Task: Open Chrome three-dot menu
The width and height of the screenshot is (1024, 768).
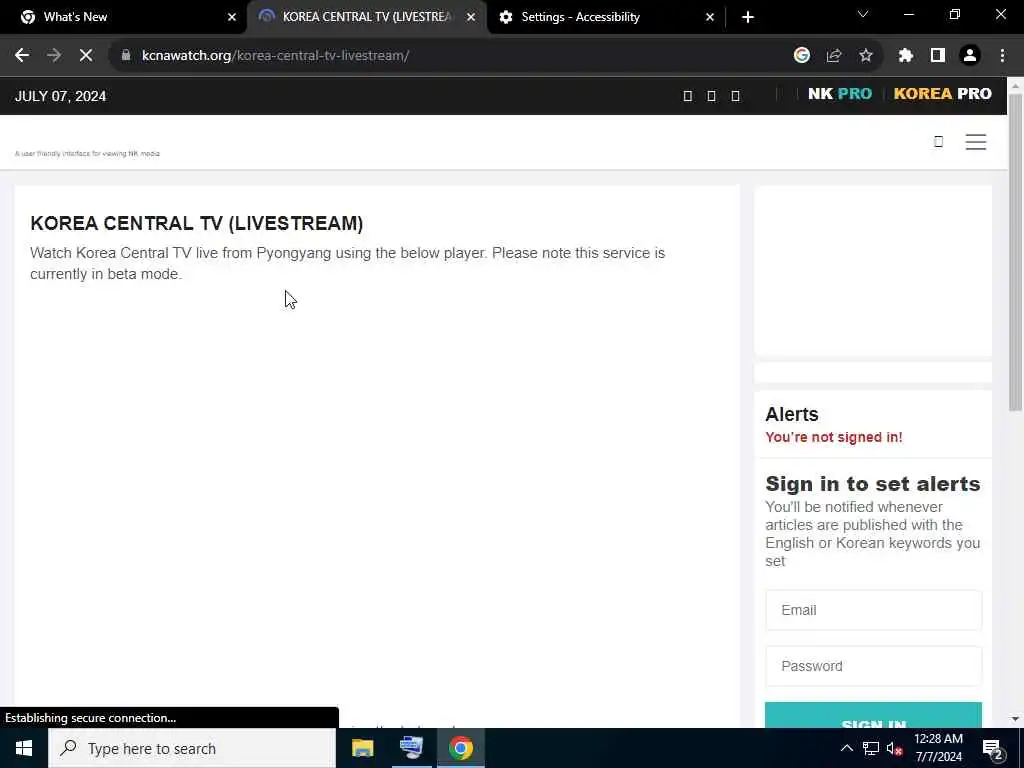Action: pos(1002,56)
